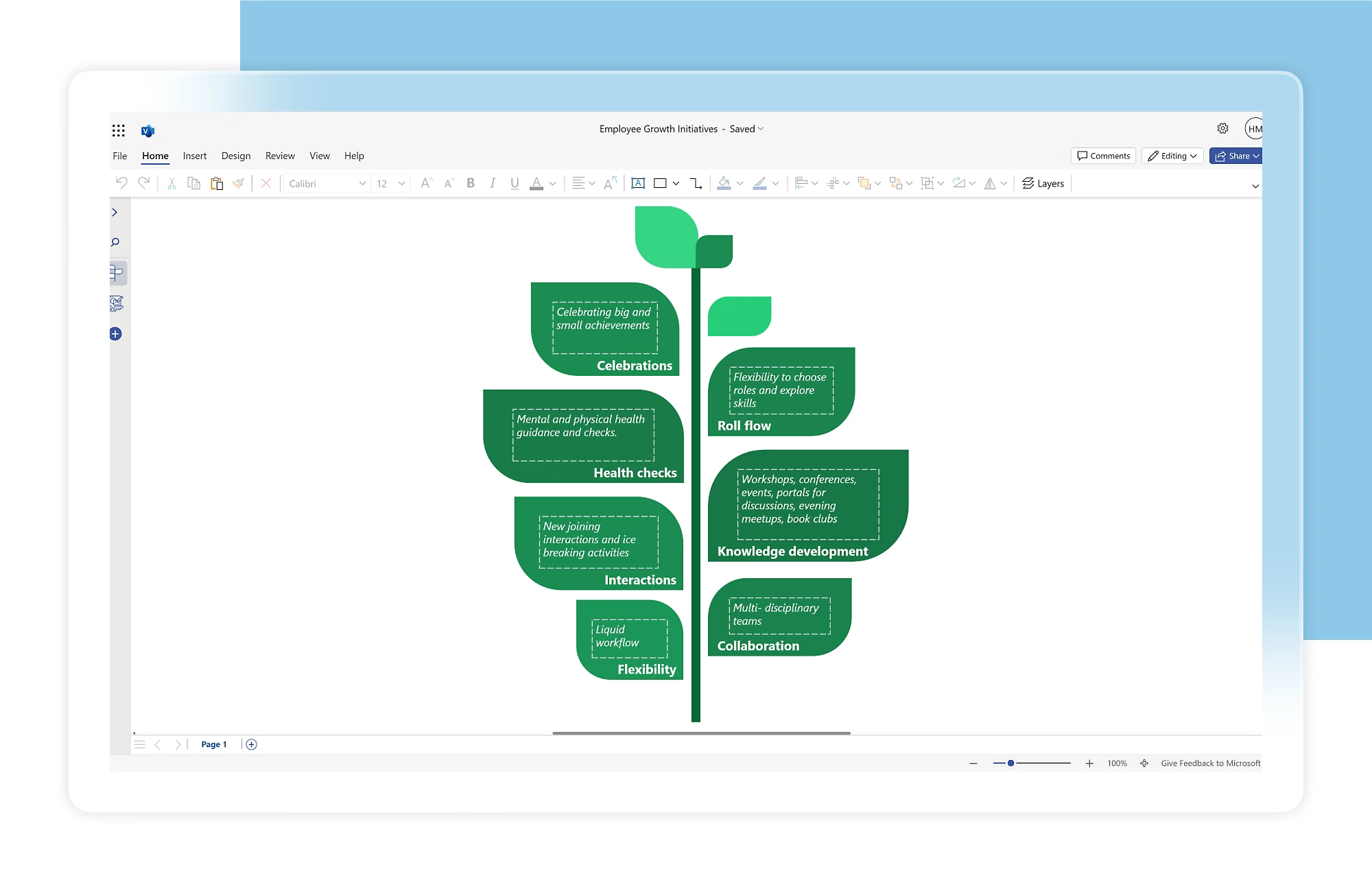The image size is (1372, 880).
Task: Open the Editing mode dropdown
Action: point(1172,156)
